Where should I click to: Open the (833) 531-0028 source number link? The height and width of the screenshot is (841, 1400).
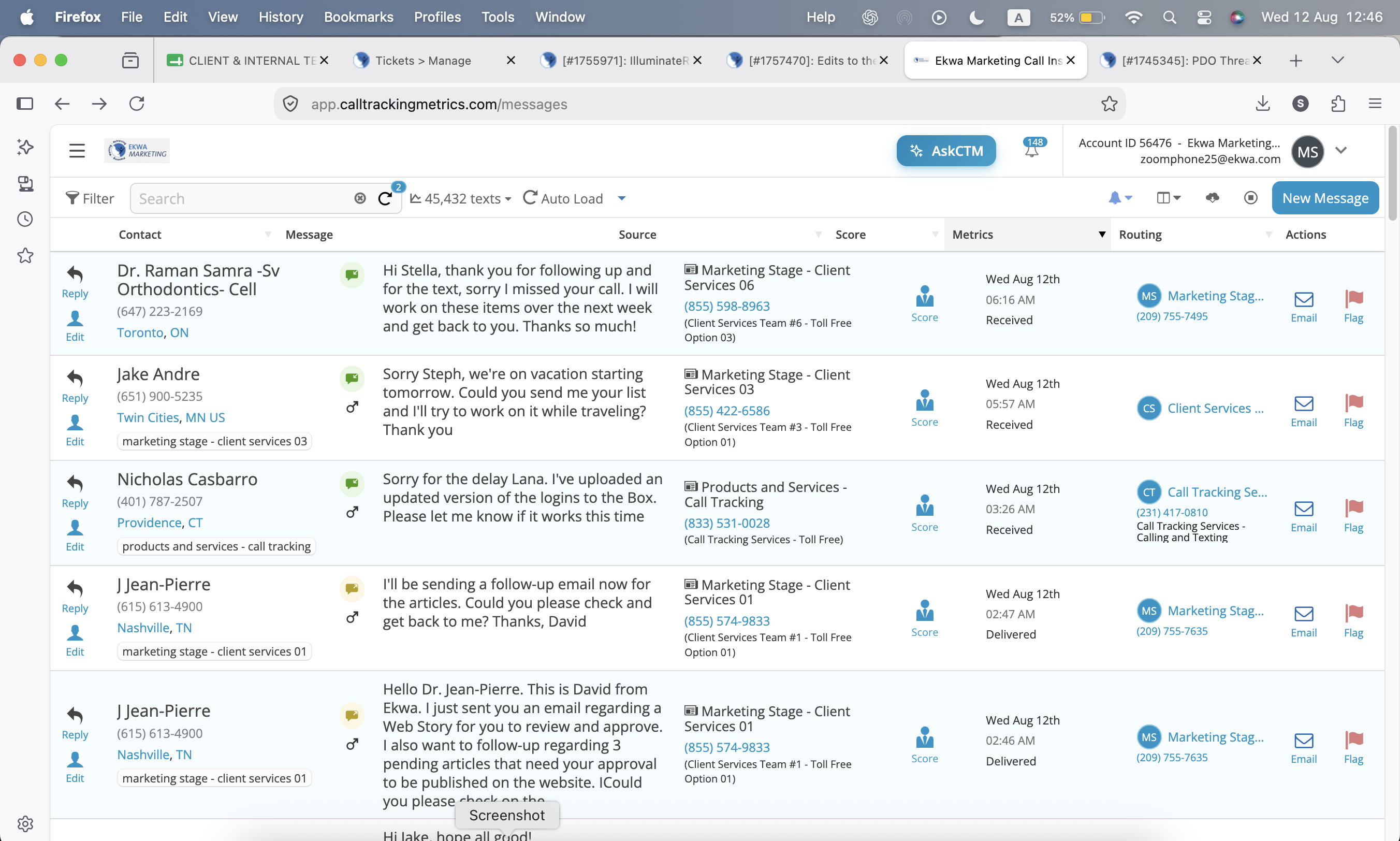[x=727, y=523]
